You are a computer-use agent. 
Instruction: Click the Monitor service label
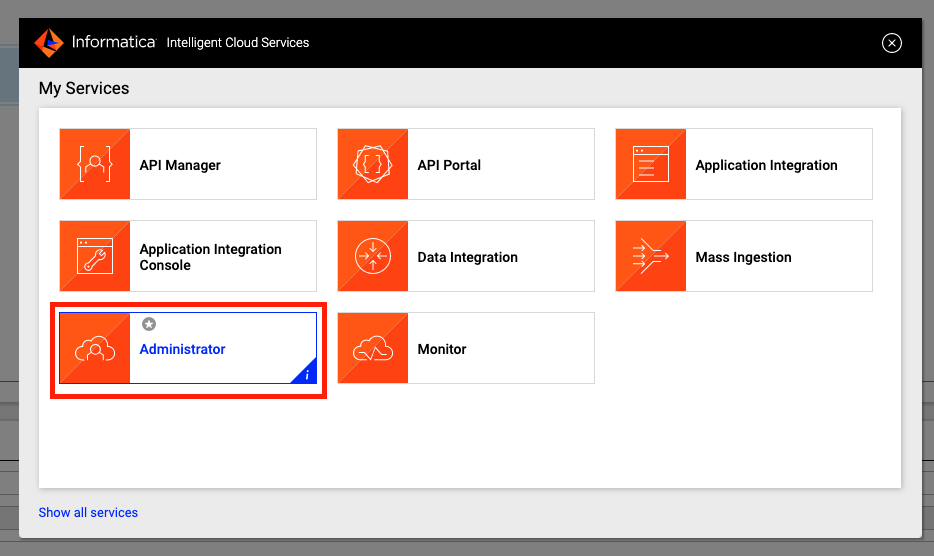442,349
